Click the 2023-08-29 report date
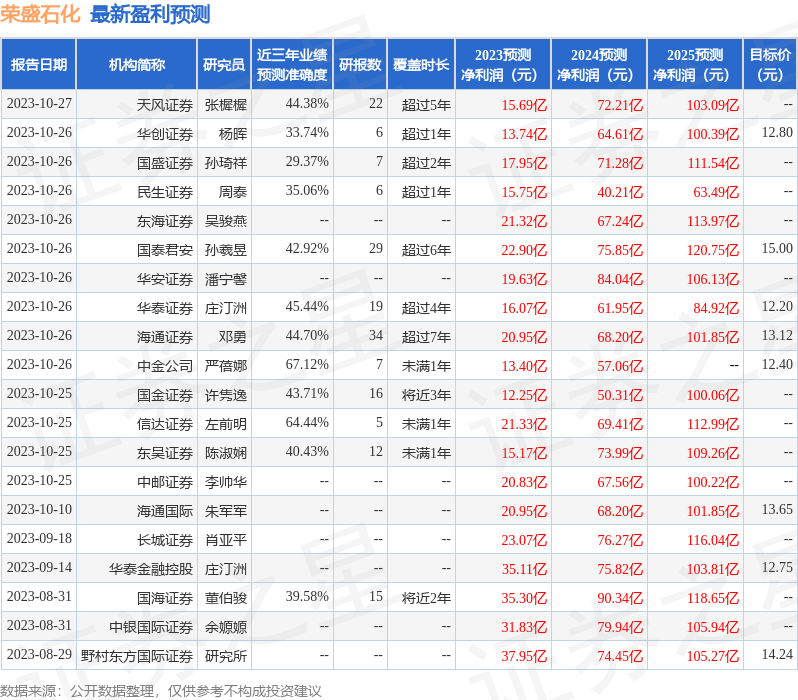 coord(39,655)
